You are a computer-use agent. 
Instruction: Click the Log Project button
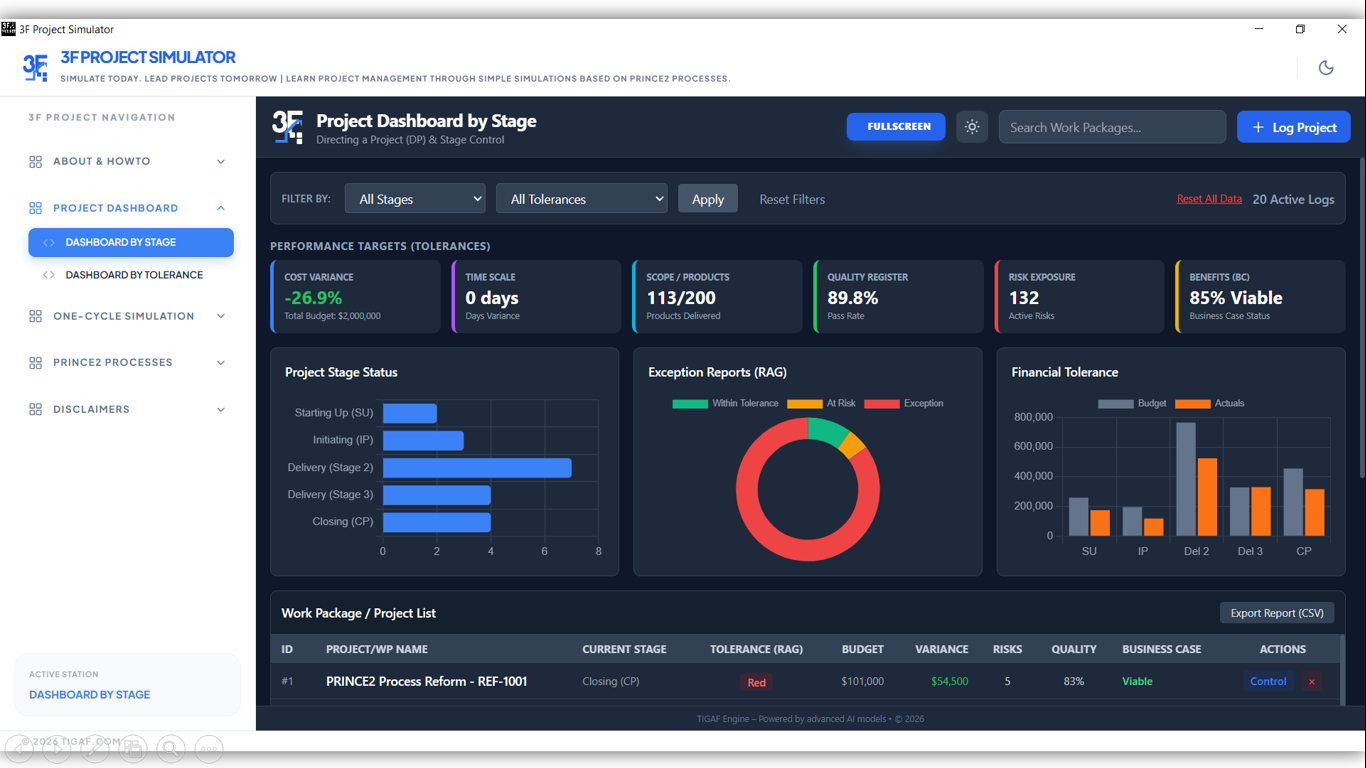pos(1293,126)
